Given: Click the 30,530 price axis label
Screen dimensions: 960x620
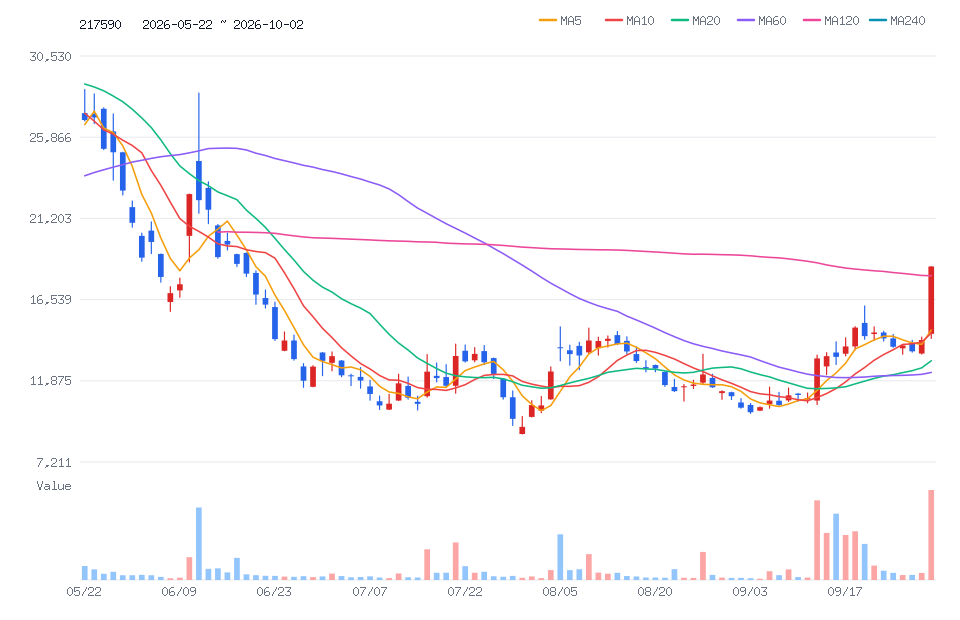Looking at the screenshot, I should (50, 56).
